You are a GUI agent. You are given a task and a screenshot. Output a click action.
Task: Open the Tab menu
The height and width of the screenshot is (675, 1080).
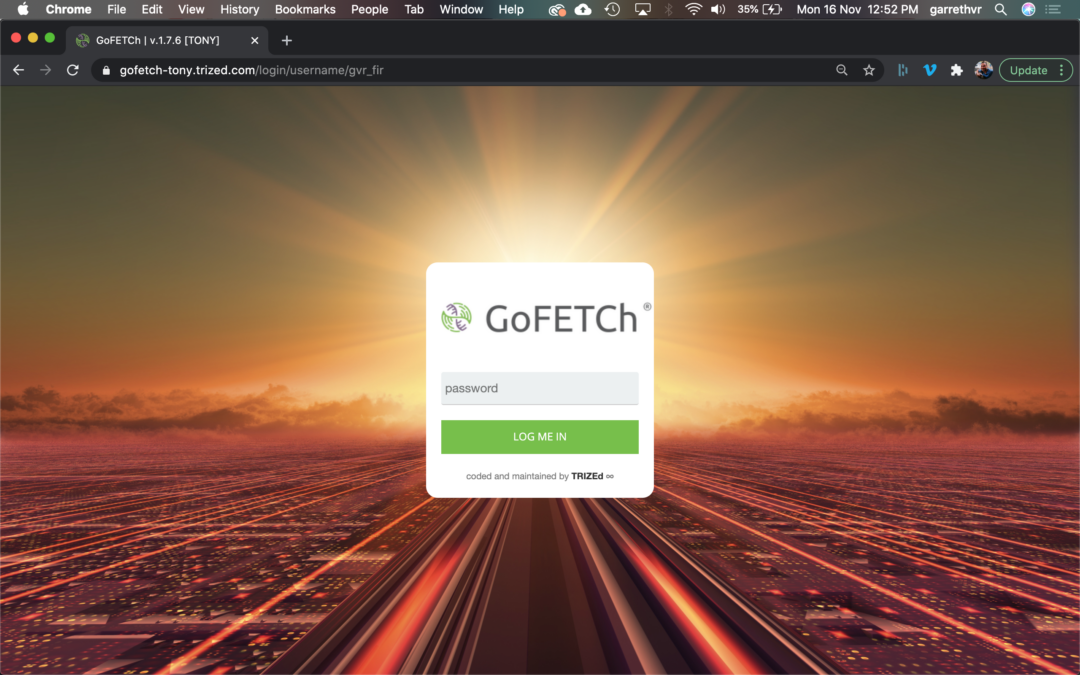(x=414, y=10)
